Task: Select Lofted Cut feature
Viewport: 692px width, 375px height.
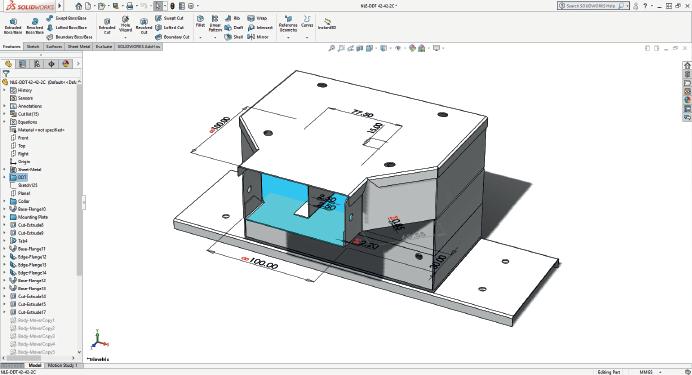Action: click(x=169, y=27)
